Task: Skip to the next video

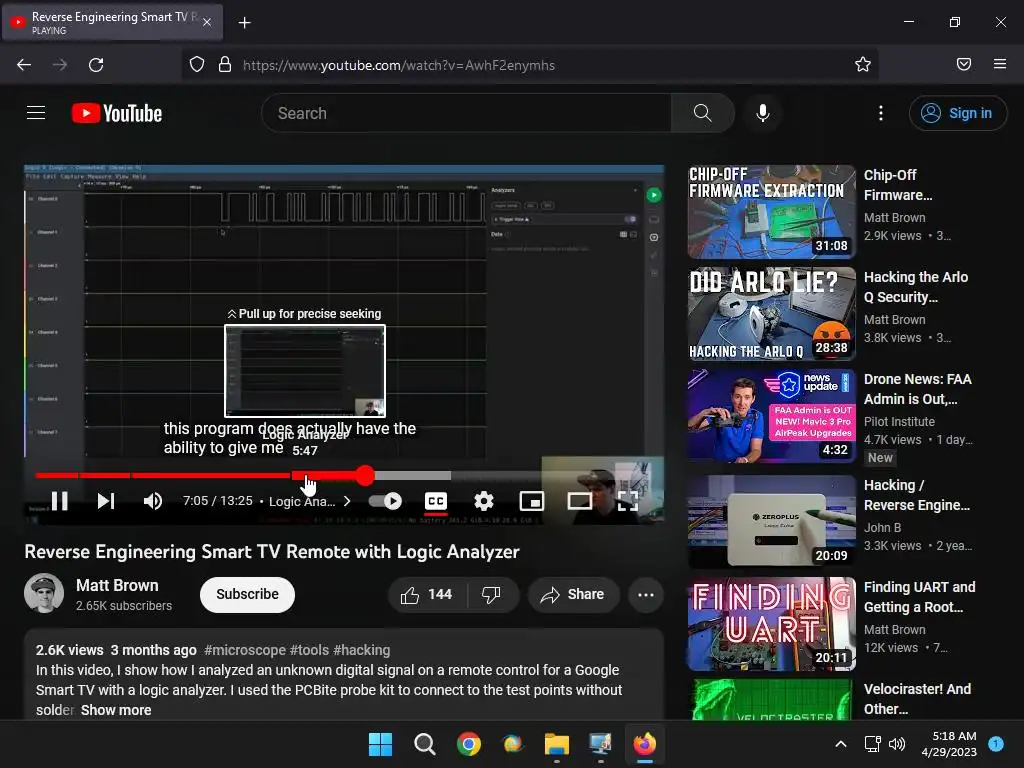Action: point(106,501)
